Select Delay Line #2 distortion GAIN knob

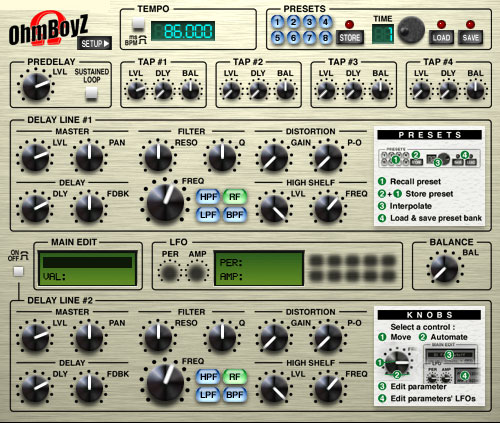(x=274, y=338)
